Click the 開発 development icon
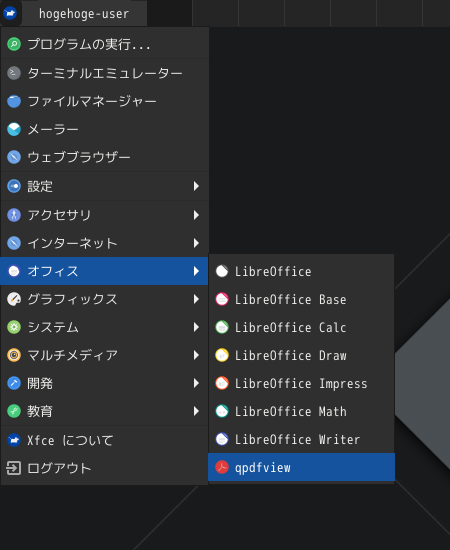 point(14,383)
